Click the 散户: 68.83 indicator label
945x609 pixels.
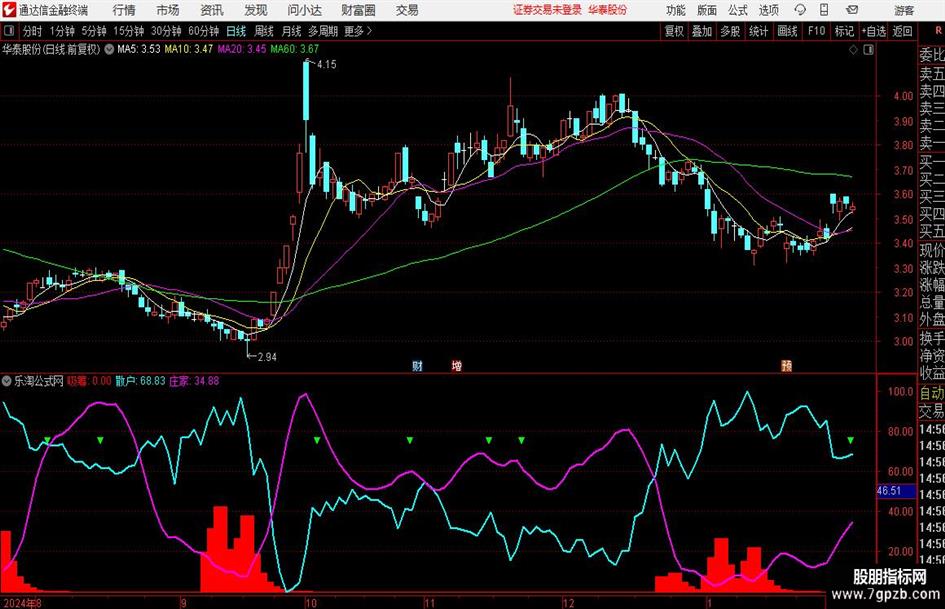coord(140,381)
